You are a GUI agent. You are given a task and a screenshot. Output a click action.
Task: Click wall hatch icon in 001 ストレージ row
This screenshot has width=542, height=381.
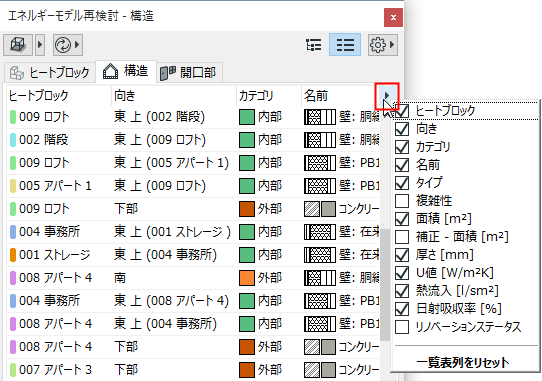coord(320,255)
